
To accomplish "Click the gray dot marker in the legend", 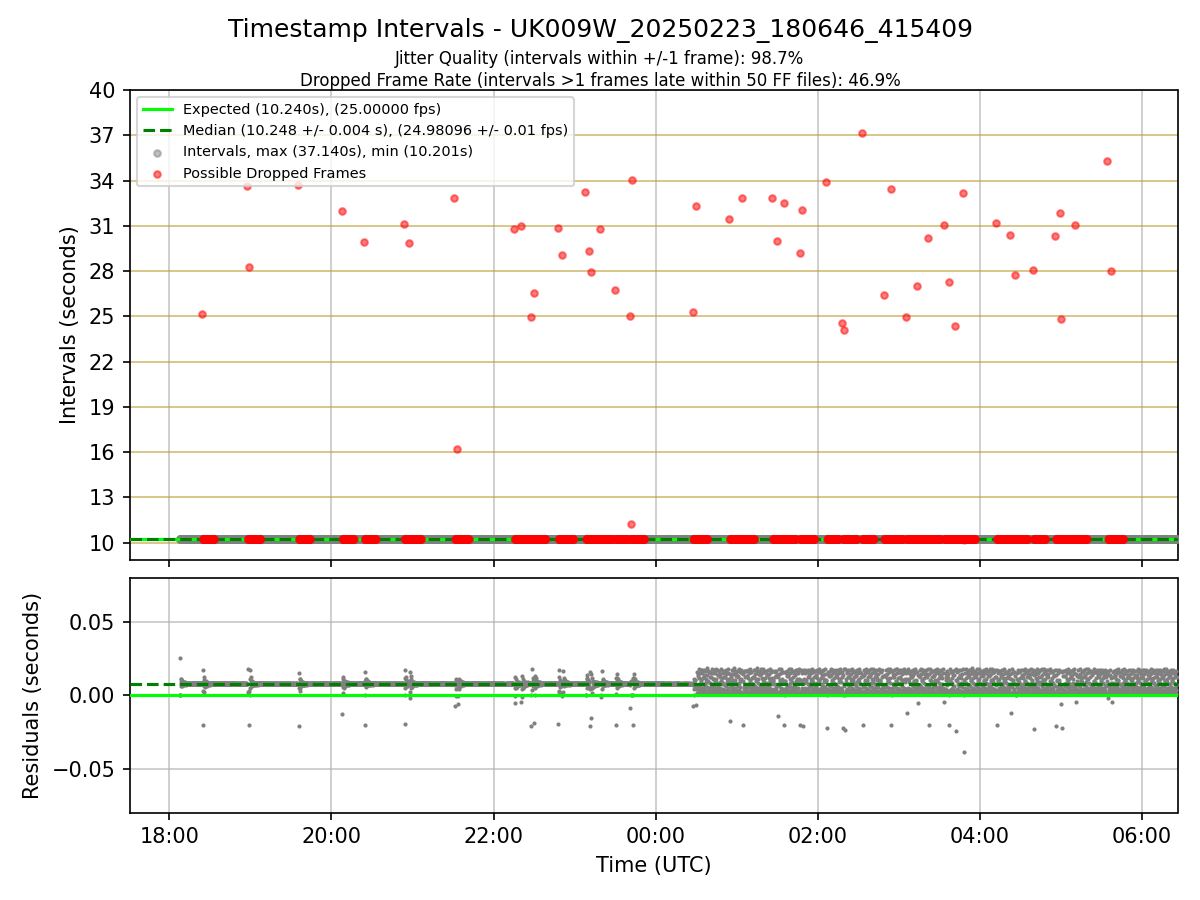I will 158,152.
